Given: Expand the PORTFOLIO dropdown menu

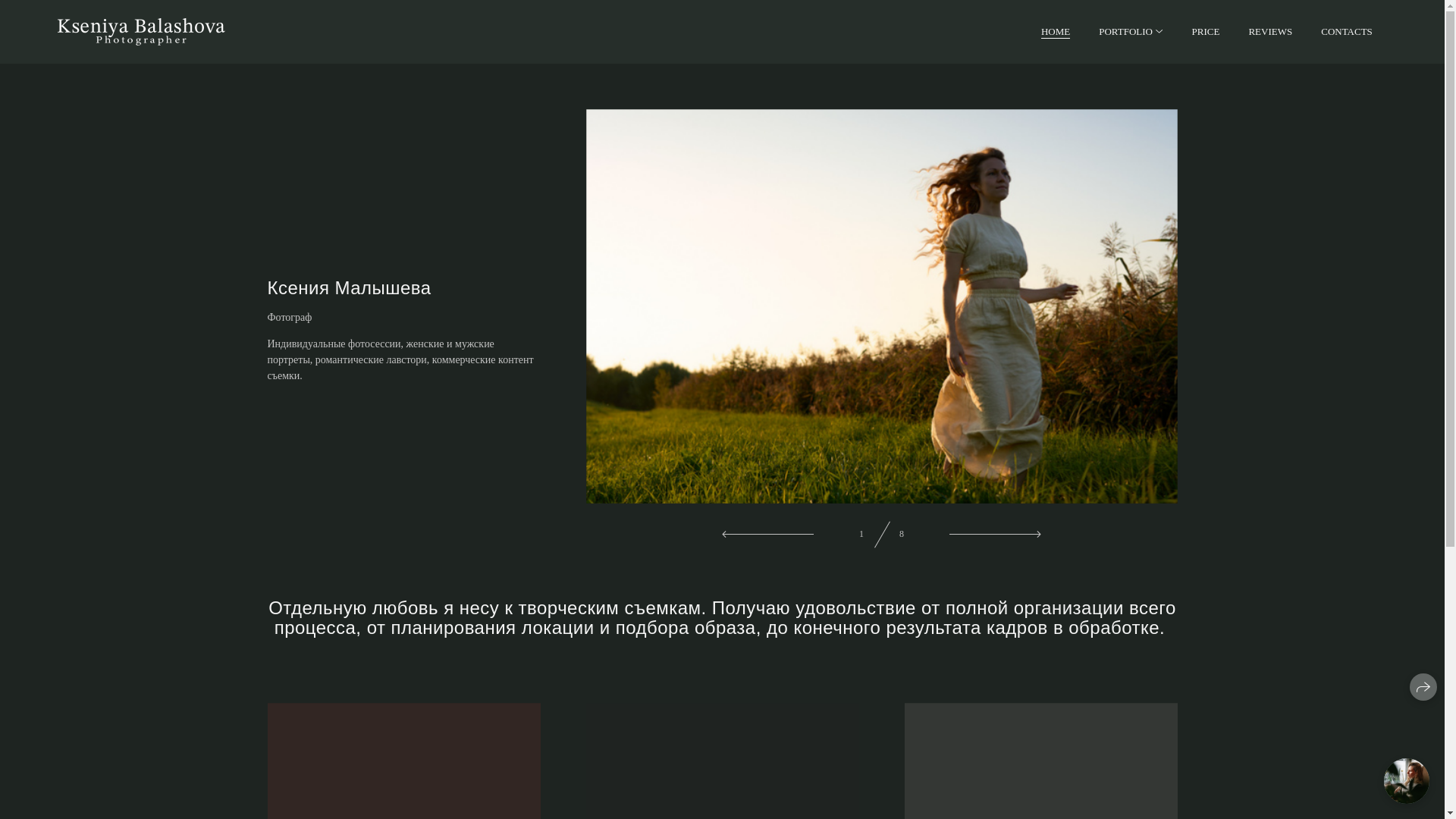Looking at the screenshot, I should tap(1130, 32).
